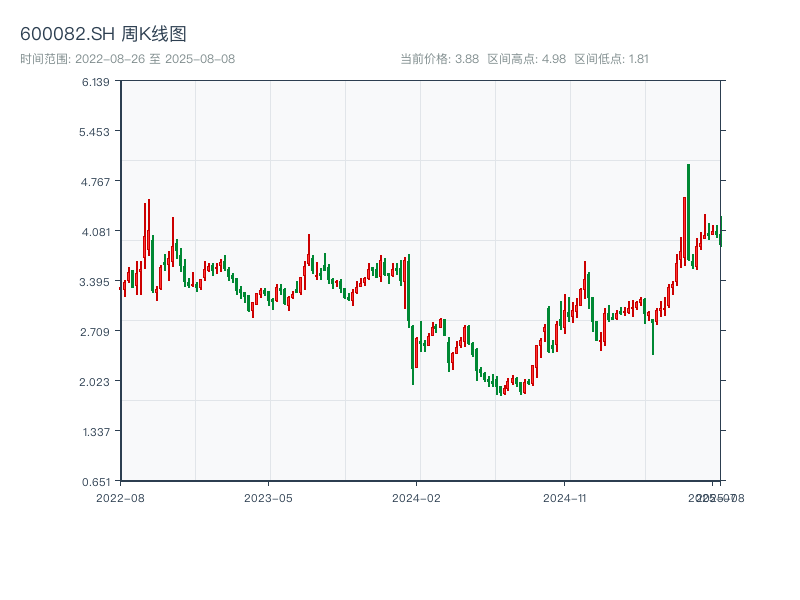Select the 2023-05 x-axis date label
This screenshot has height=600, width=800.
coord(268,497)
